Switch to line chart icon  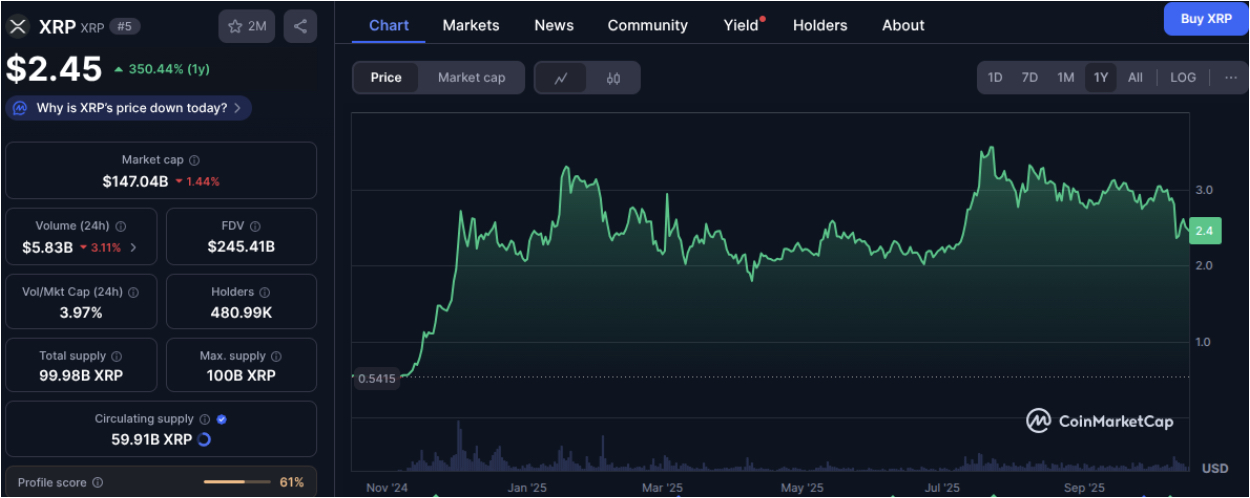tap(561, 78)
